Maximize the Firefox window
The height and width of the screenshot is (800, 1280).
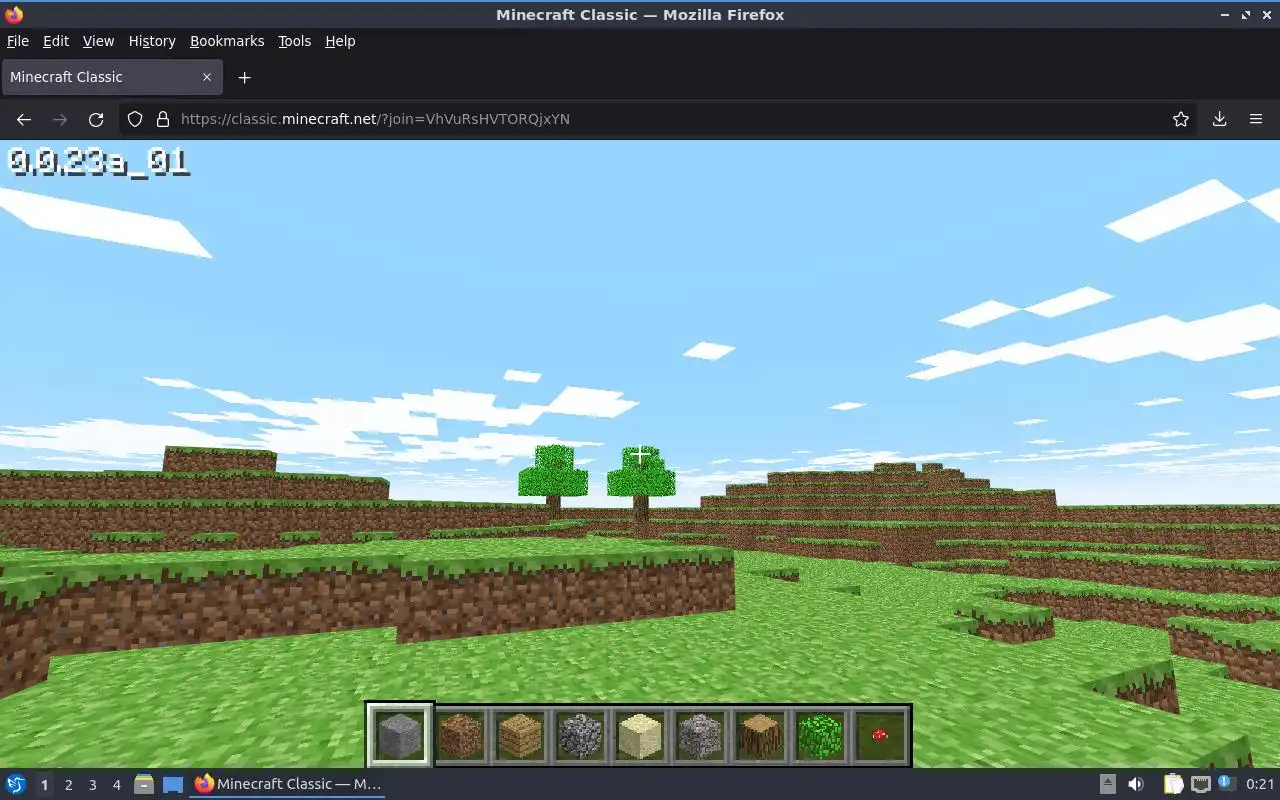(x=1246, y=15)
